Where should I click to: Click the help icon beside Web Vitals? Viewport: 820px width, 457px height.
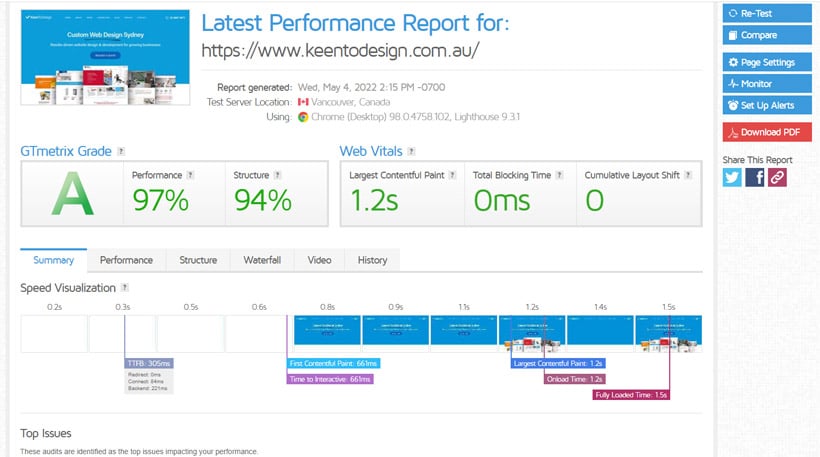(412, 151)
